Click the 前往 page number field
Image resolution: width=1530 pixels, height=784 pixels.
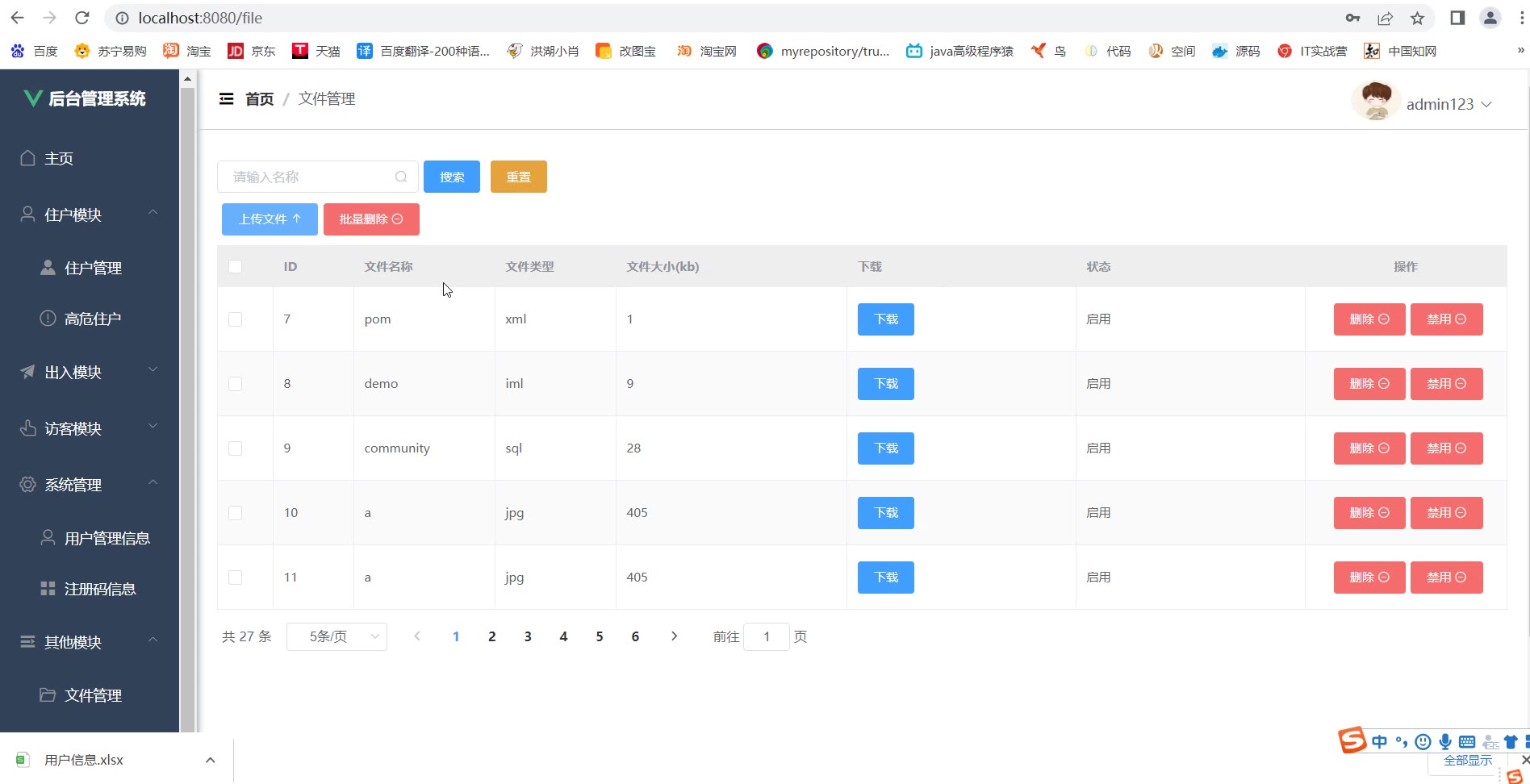point(766,636)
